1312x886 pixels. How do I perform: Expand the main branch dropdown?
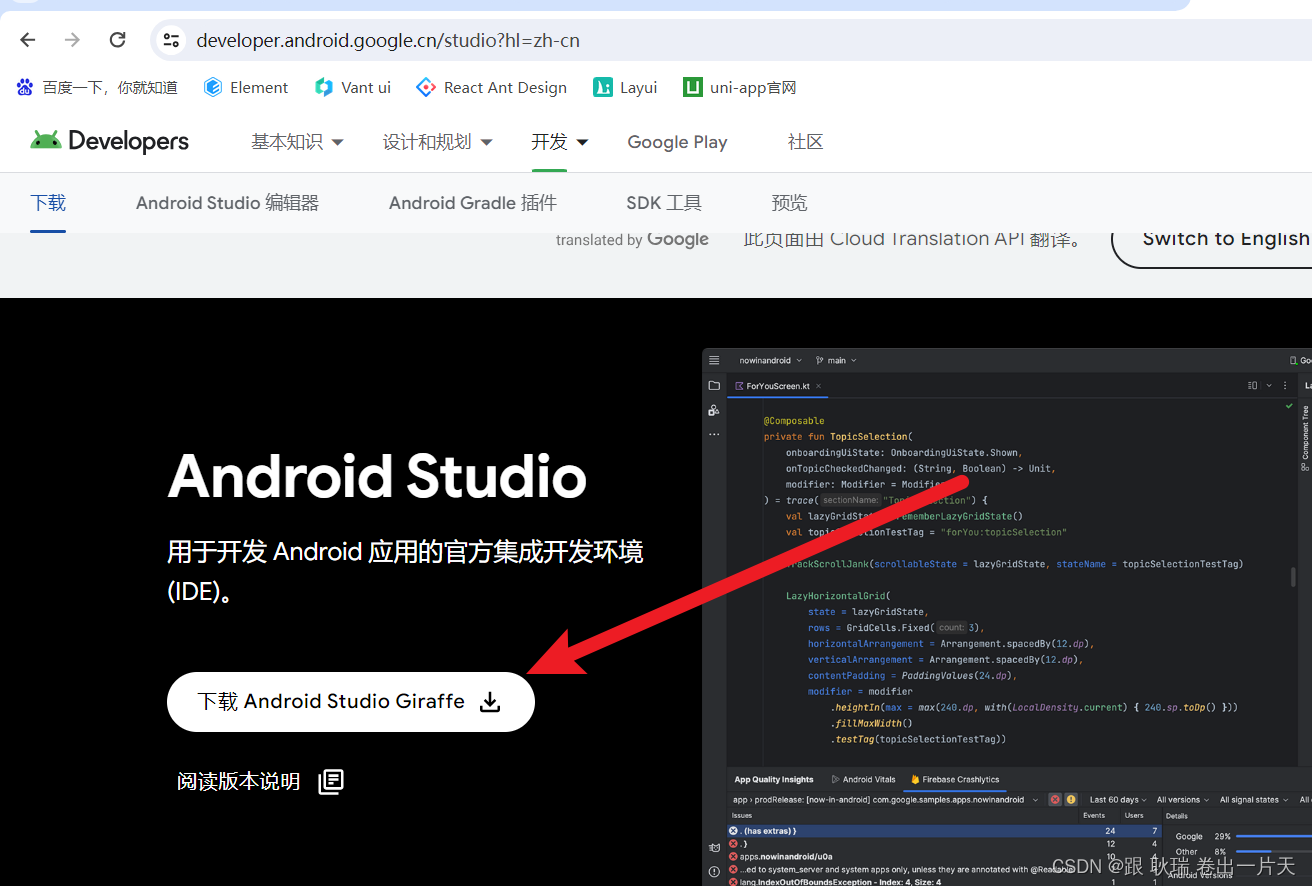coord(836,360)
